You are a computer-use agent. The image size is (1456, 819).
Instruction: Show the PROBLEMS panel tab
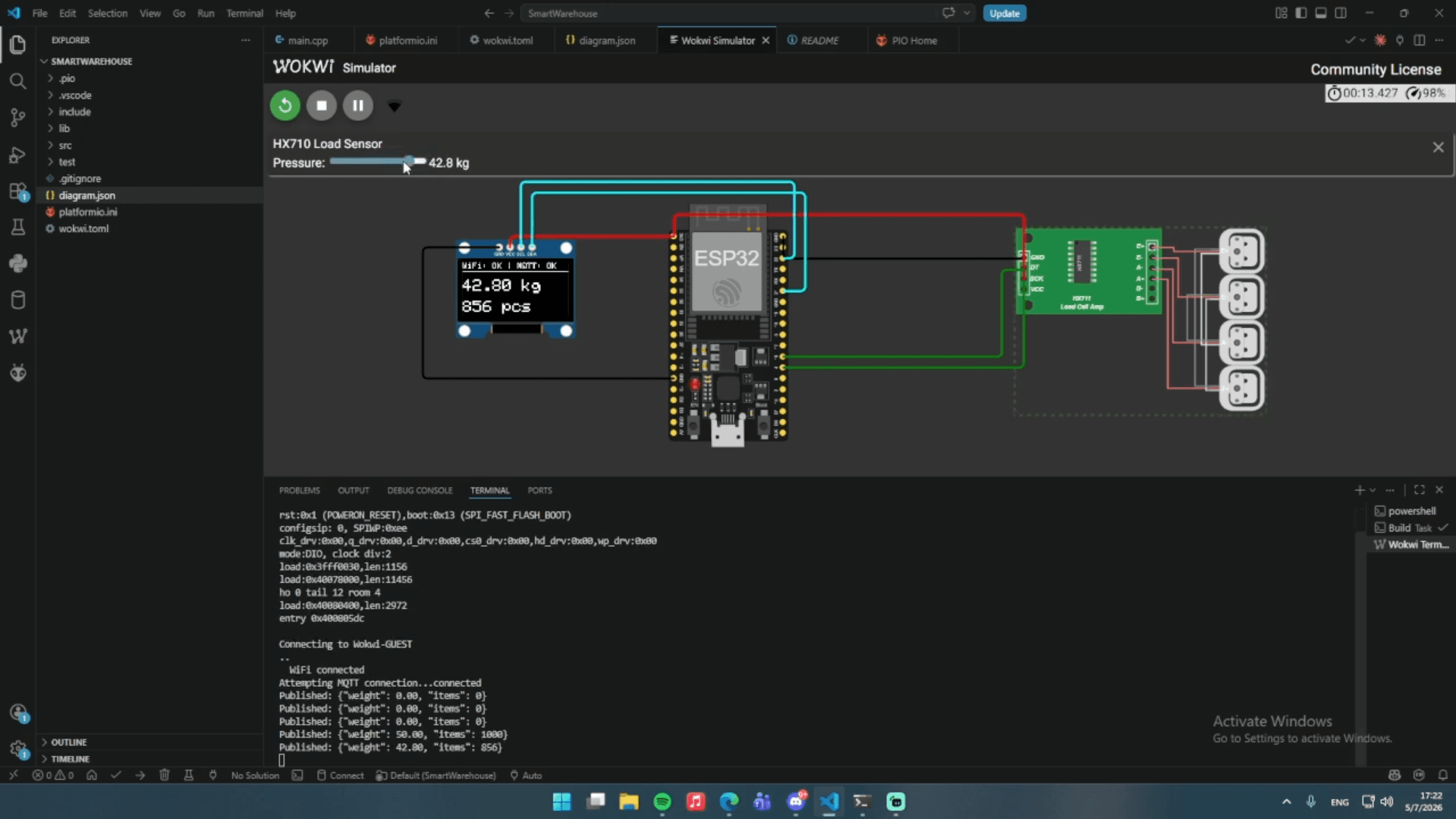click(x=299, y=490)
